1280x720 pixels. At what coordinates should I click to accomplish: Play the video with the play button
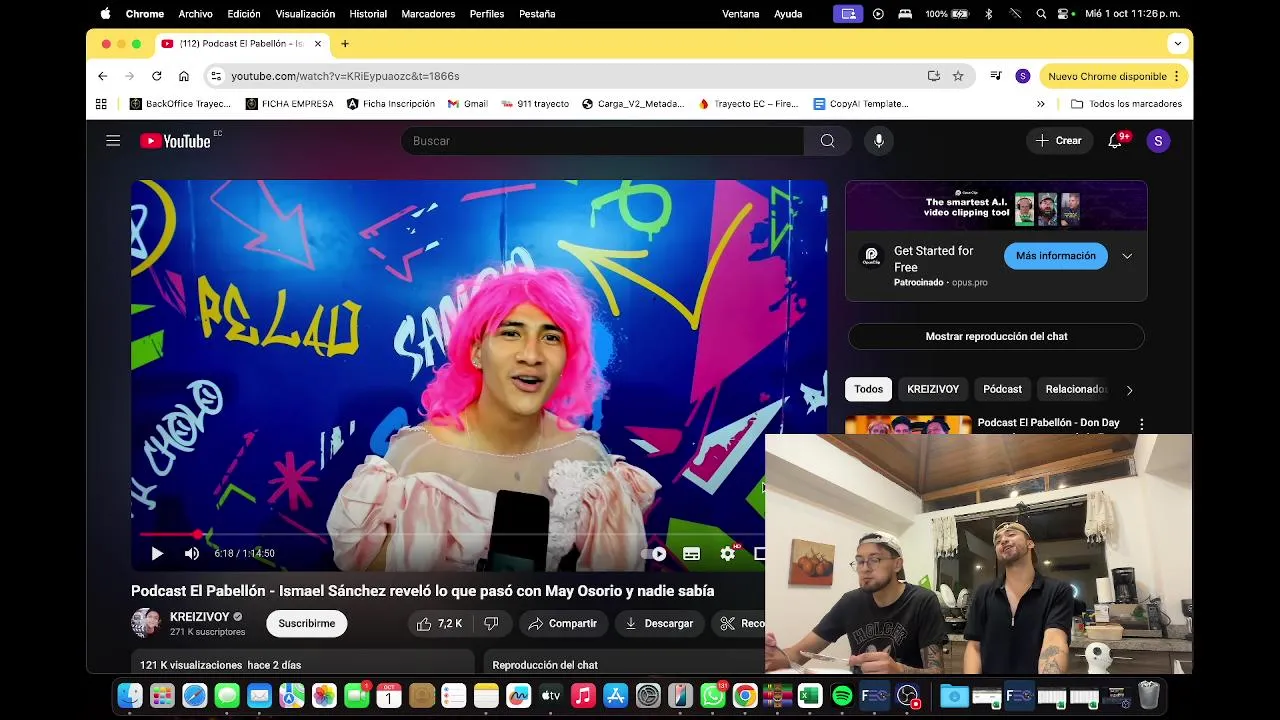157,553
